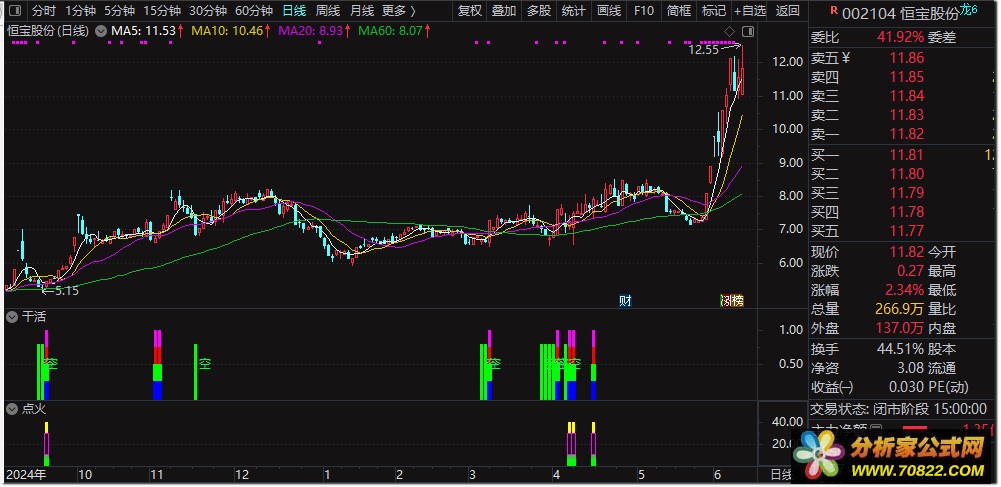Click the 5.15 low price label

66,291
